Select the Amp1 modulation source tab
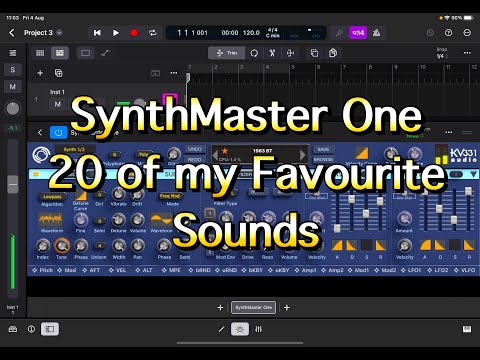The width and height of the screenshot is (480, 360). pyautogui.click(x=306, y=270)
